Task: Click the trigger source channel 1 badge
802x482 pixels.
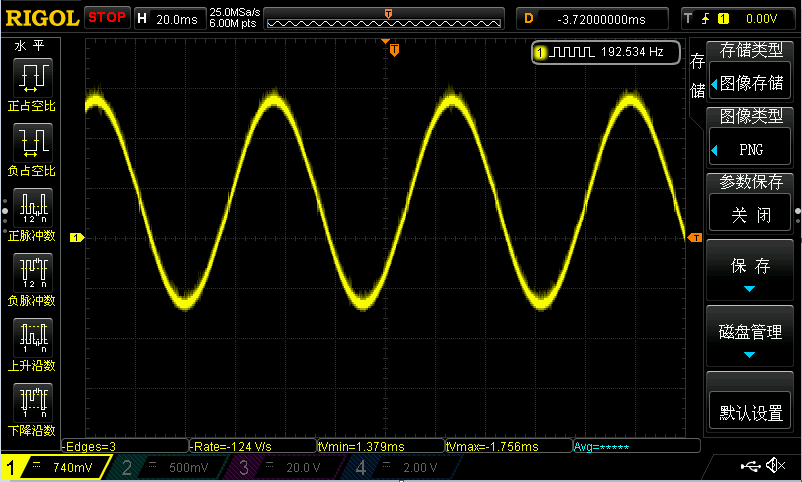Action: pos(723,19)
